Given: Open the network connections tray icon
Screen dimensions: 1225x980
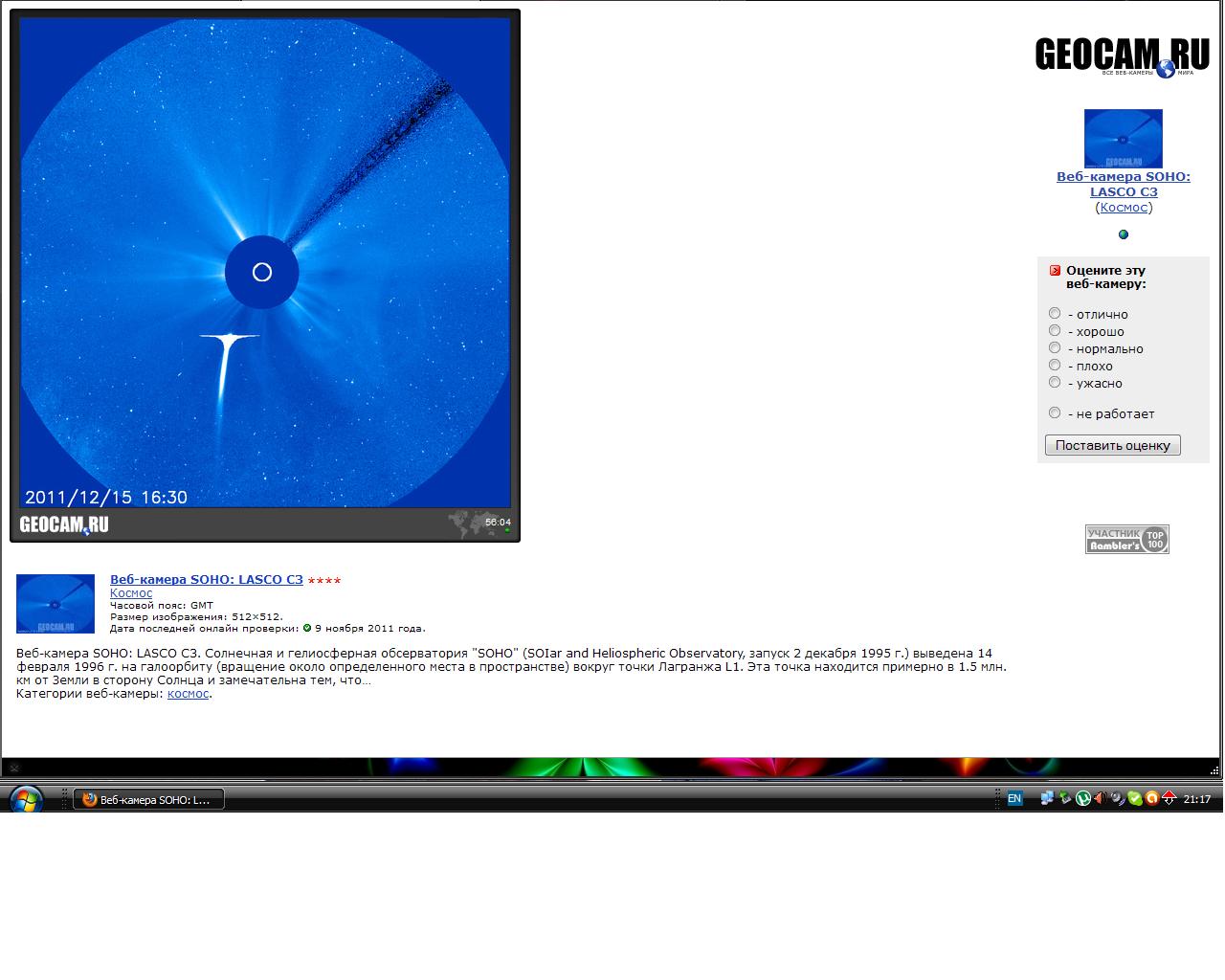Looking at the screenshot, I should tap(1047, 798).
